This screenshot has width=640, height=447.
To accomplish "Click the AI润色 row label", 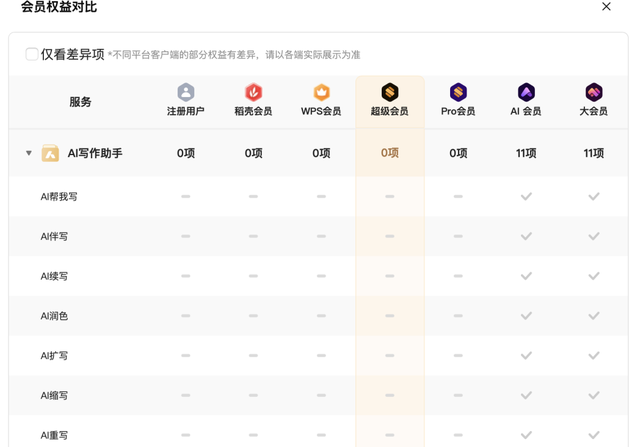I will tap(54, 316).
